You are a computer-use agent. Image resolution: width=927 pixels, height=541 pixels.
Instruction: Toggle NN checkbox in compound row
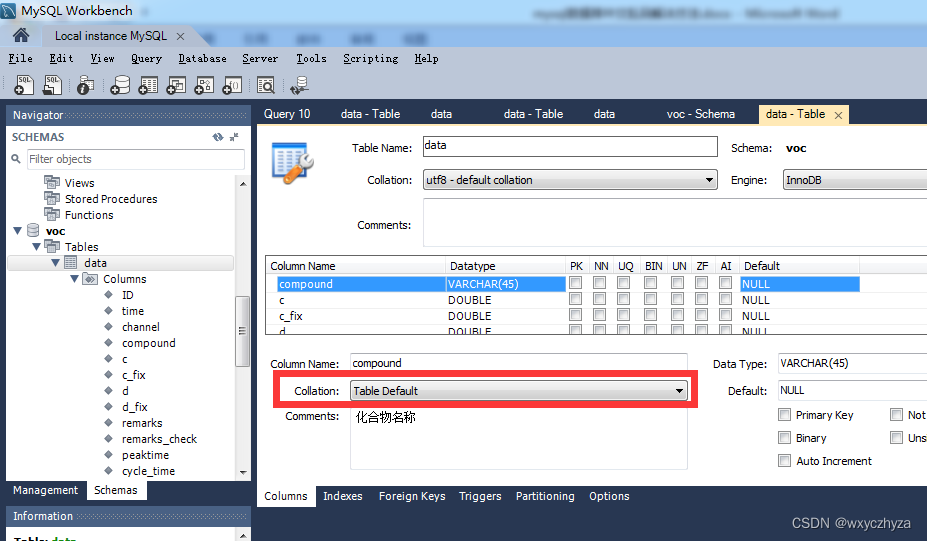point(599,283)
